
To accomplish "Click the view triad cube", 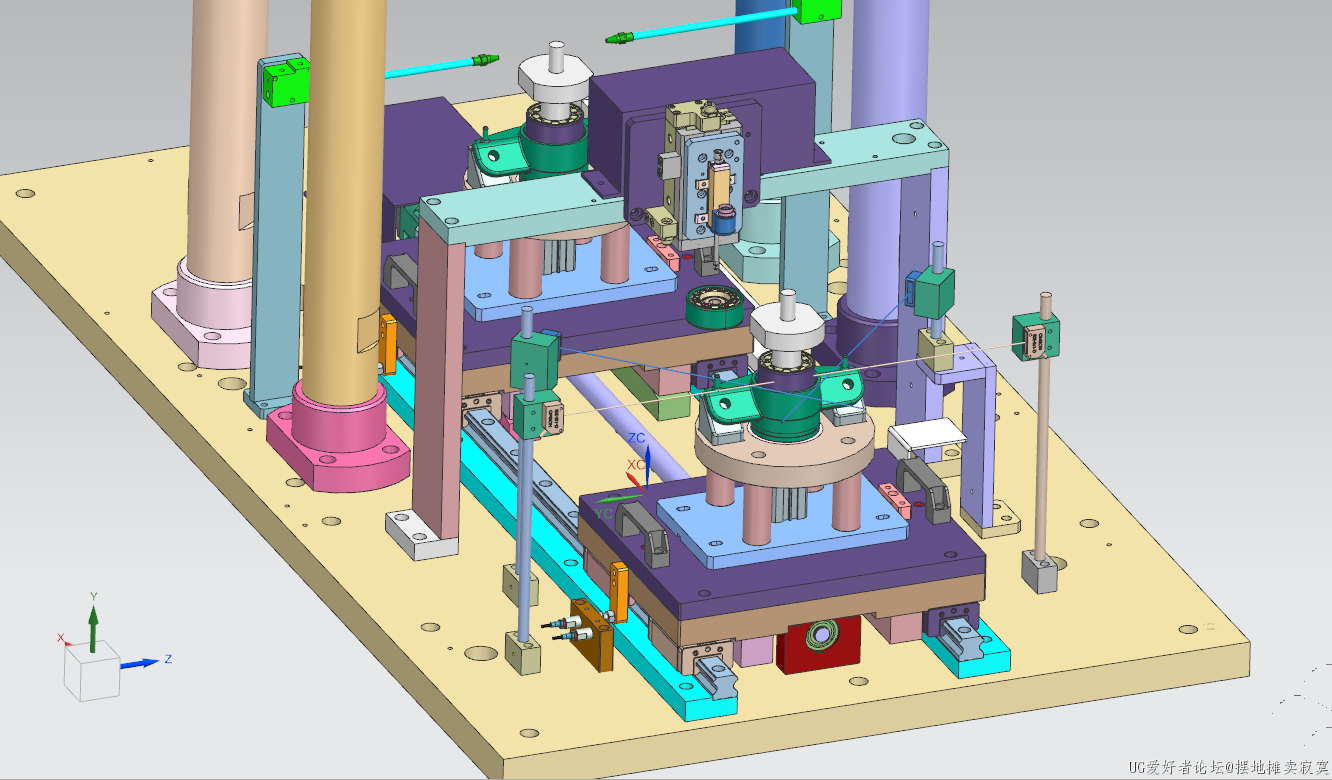I will pyautogui.click(x=93, y=672).
